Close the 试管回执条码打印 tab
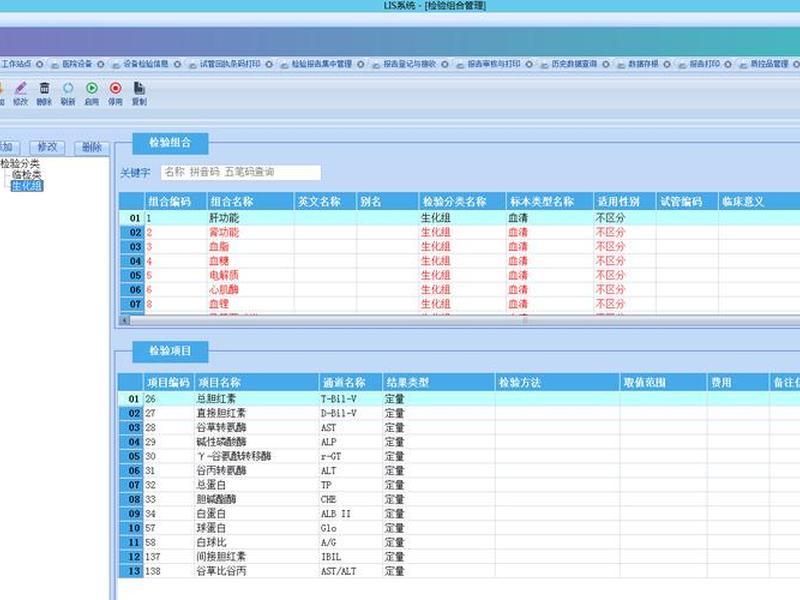The width and height of the screenshot is (800, 600). [269, 64]
